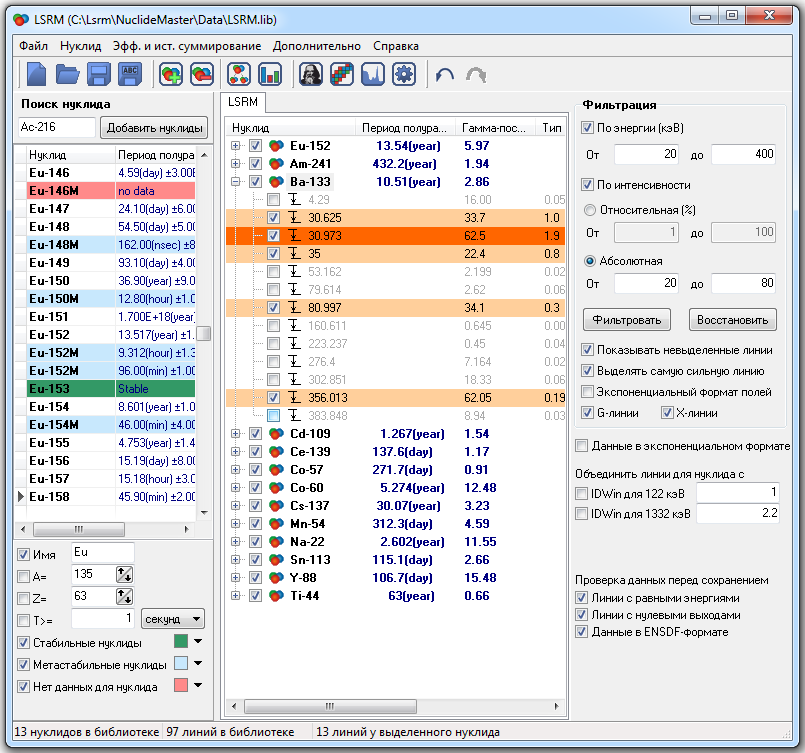The image size is (805, 753).
Task: Enable the exponential field format checkbox
Action: click(x=588, y=392)
